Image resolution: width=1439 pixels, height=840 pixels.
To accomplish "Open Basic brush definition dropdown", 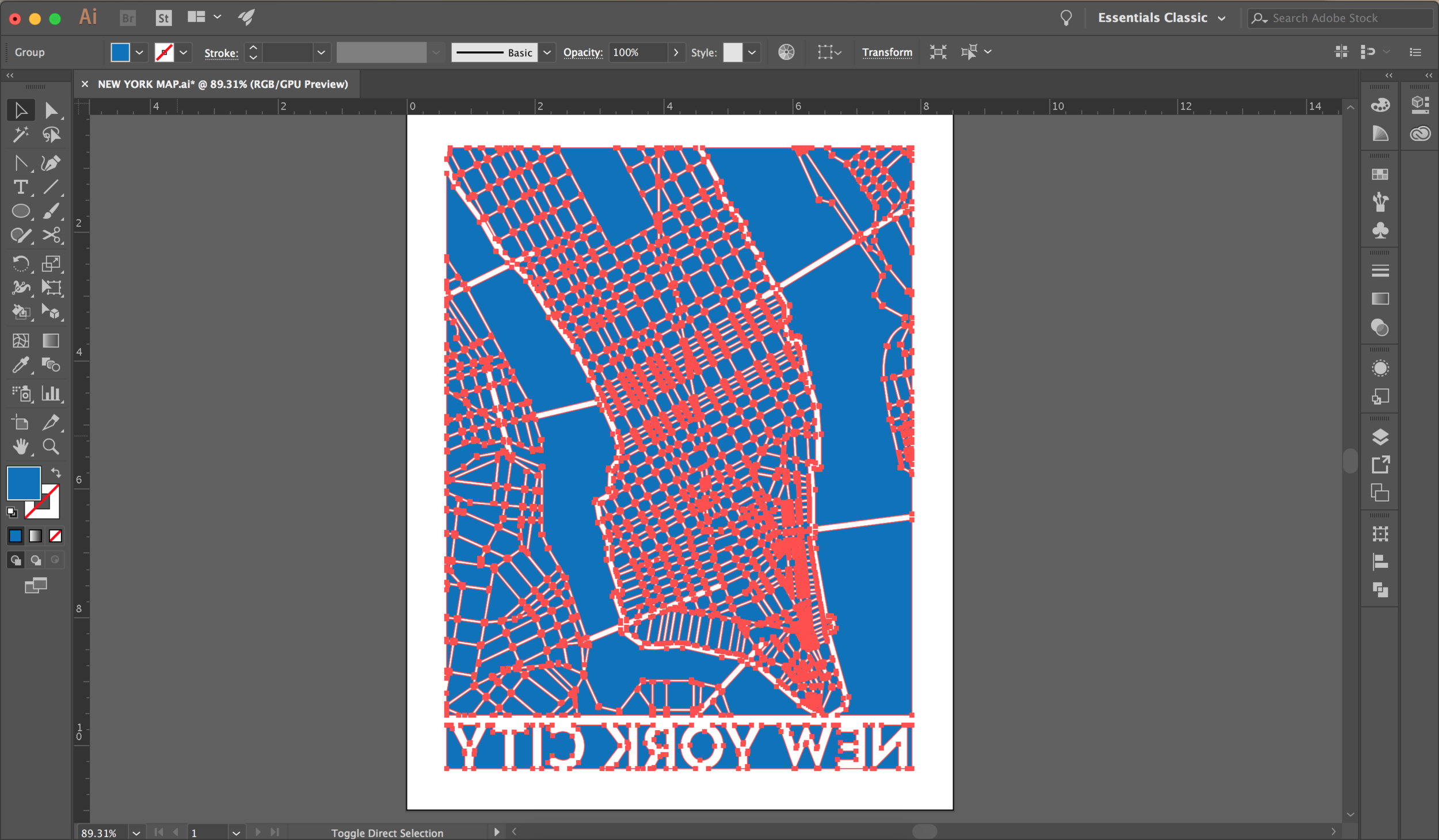I will click(547, 52).
